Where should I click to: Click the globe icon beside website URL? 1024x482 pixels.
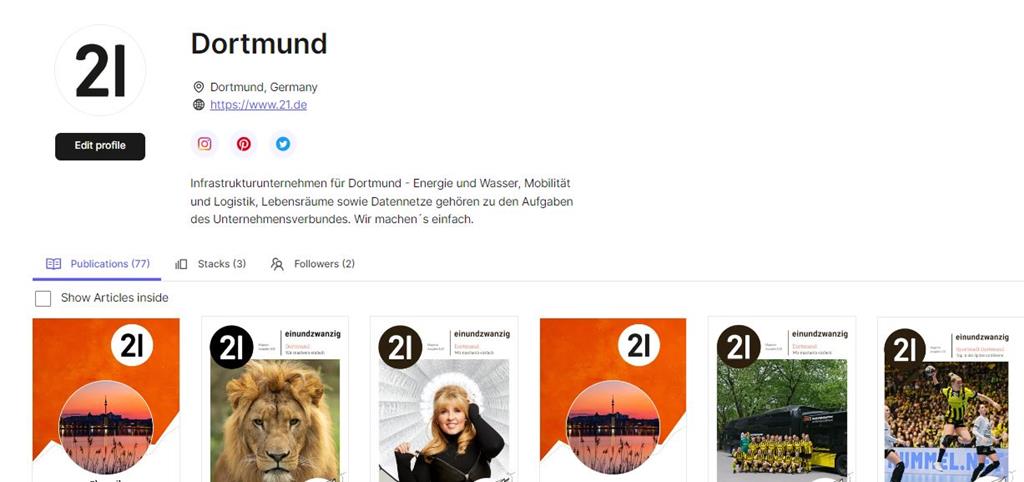coord(199,104)
